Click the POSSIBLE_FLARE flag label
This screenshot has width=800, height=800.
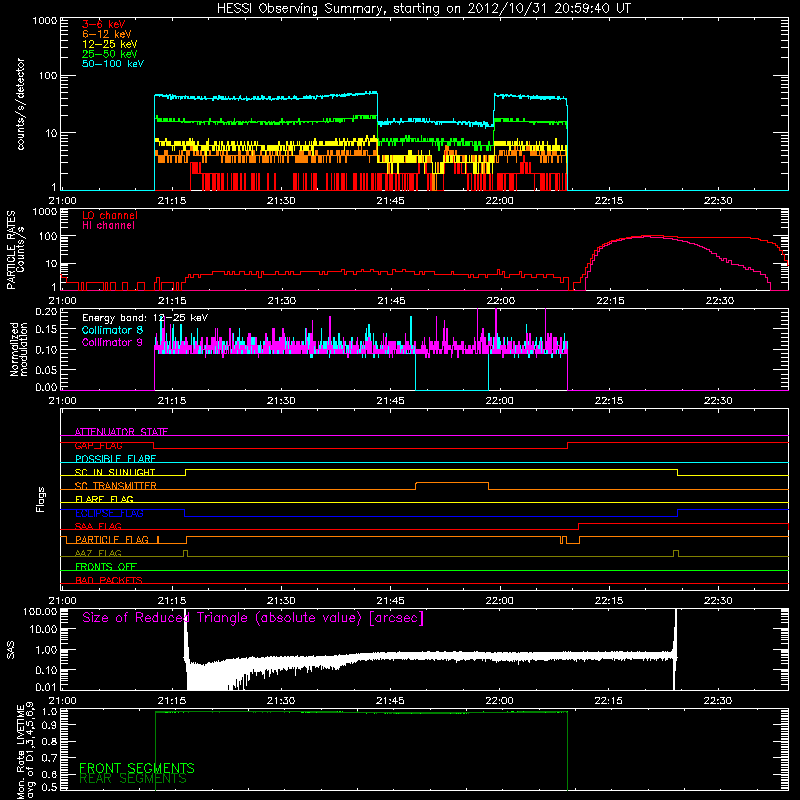[115, 459]
